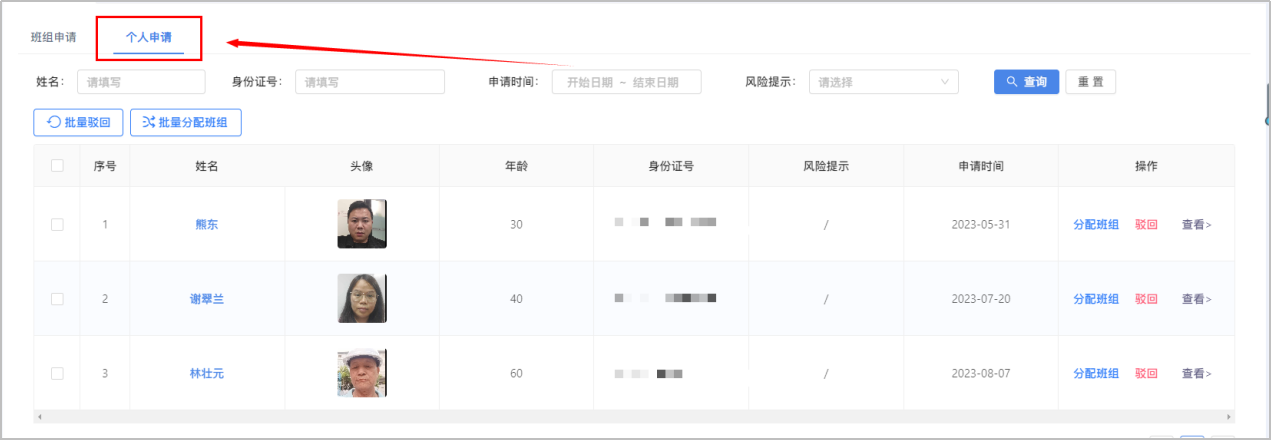This screenshot has height=442, width=1272.
Task: Click 驳回 for 林社元's application
Action: point(1146,373)
